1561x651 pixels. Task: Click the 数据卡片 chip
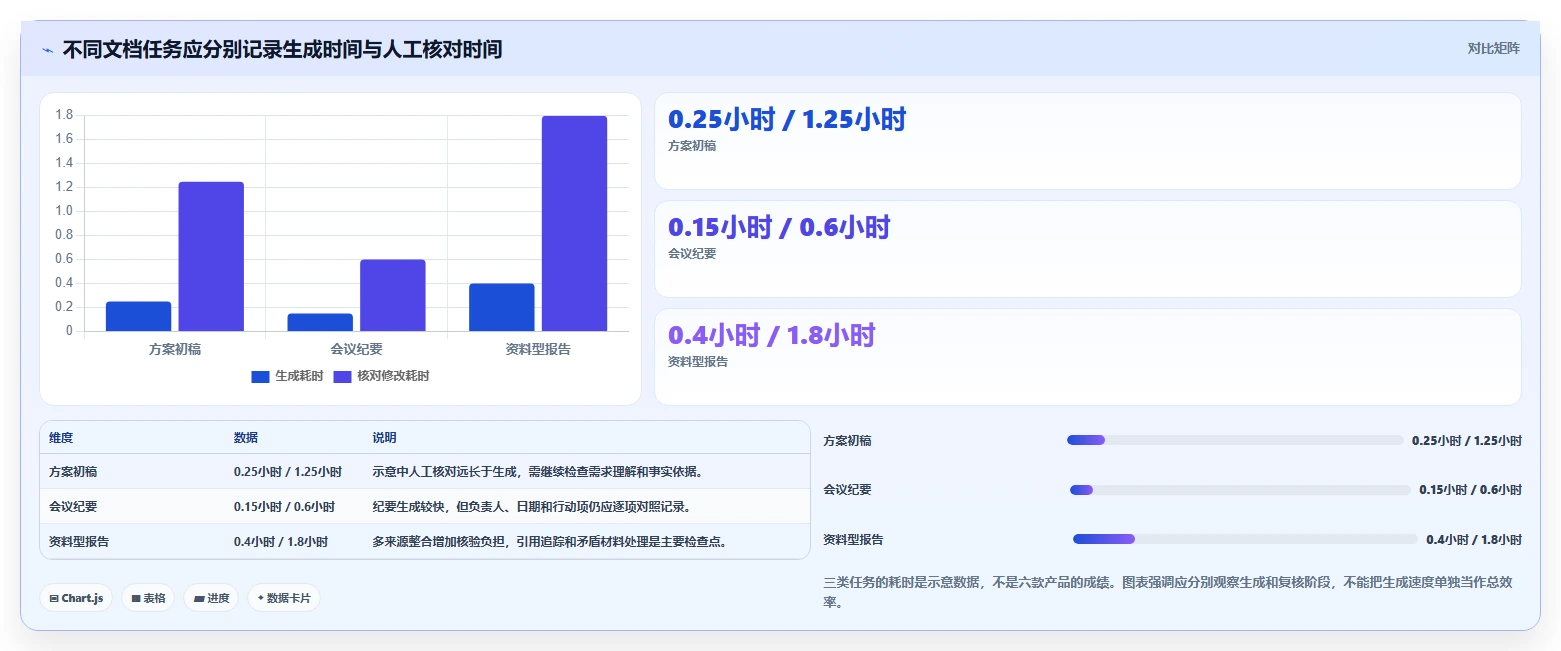coord(284,598)
